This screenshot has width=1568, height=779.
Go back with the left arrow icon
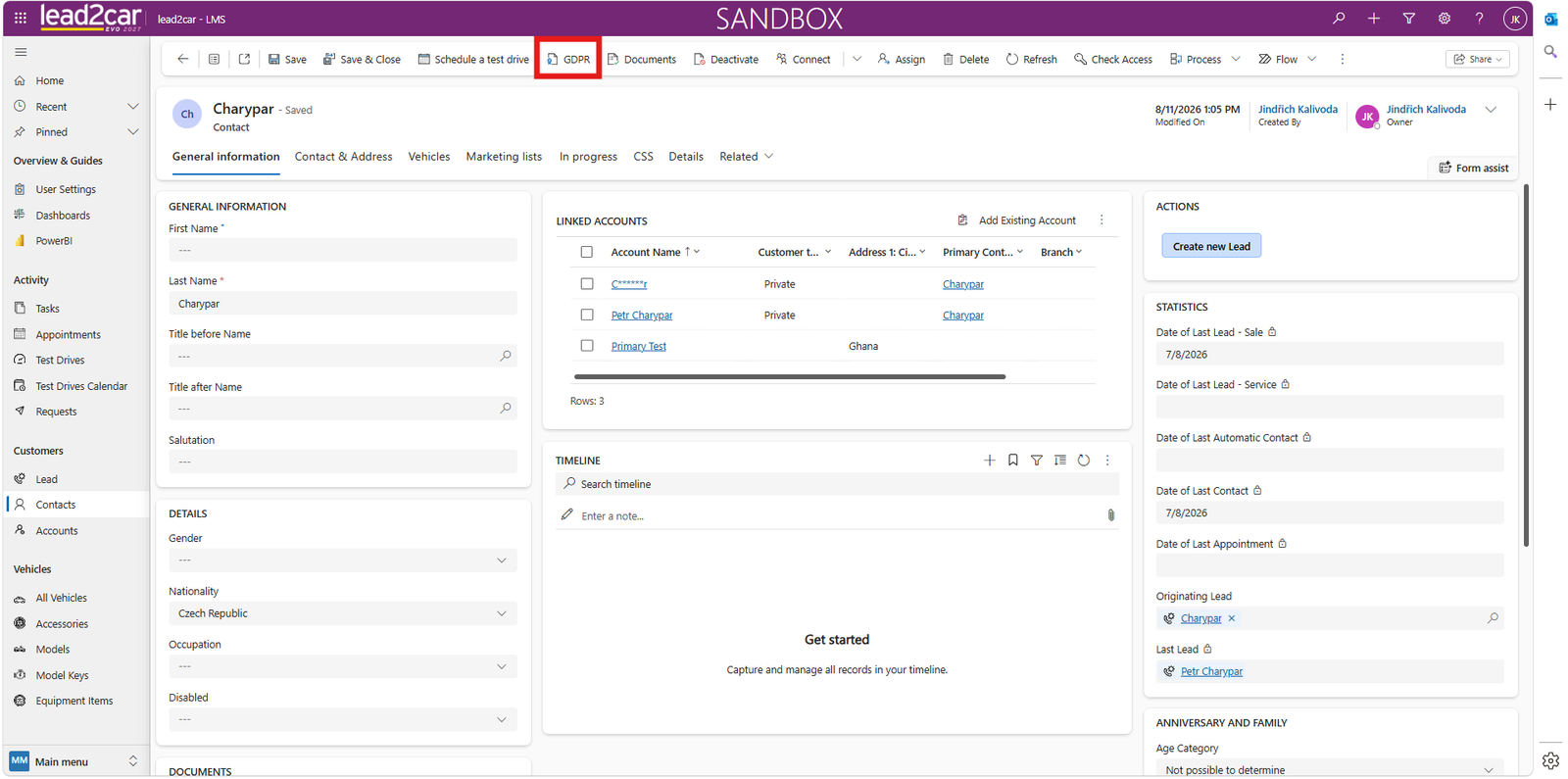click(183, 59)
